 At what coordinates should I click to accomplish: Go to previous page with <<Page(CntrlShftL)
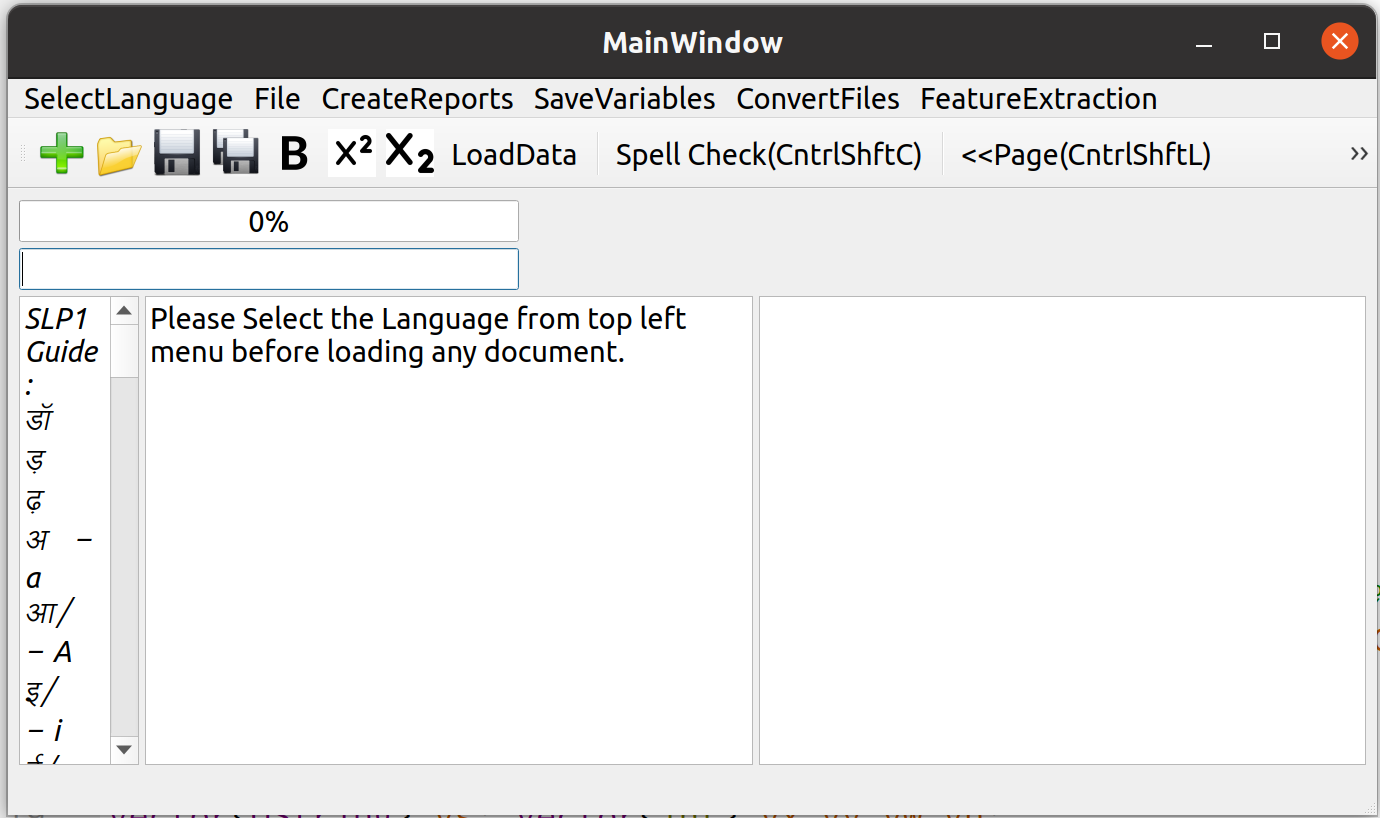(1086, 155)
